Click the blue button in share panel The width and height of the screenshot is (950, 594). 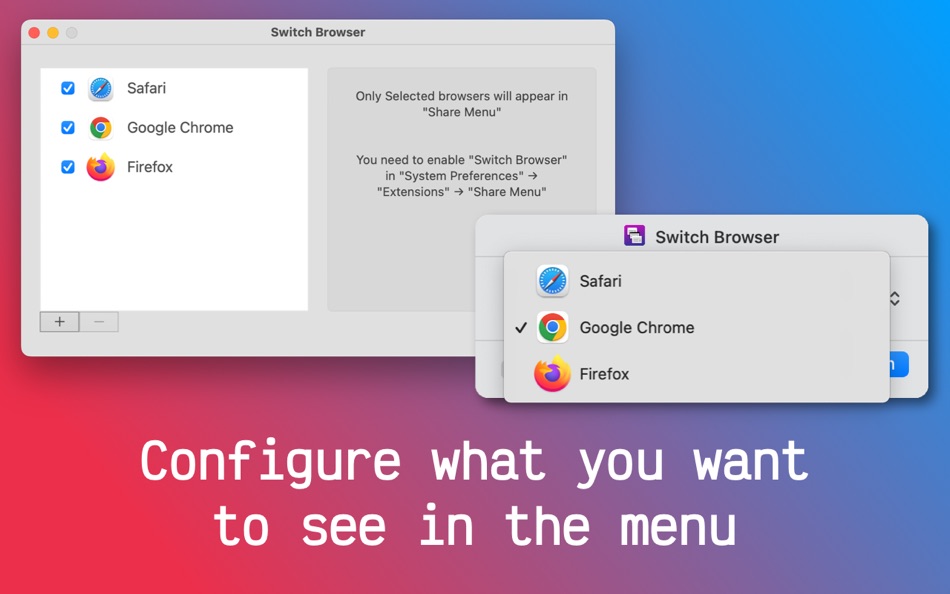899,364
